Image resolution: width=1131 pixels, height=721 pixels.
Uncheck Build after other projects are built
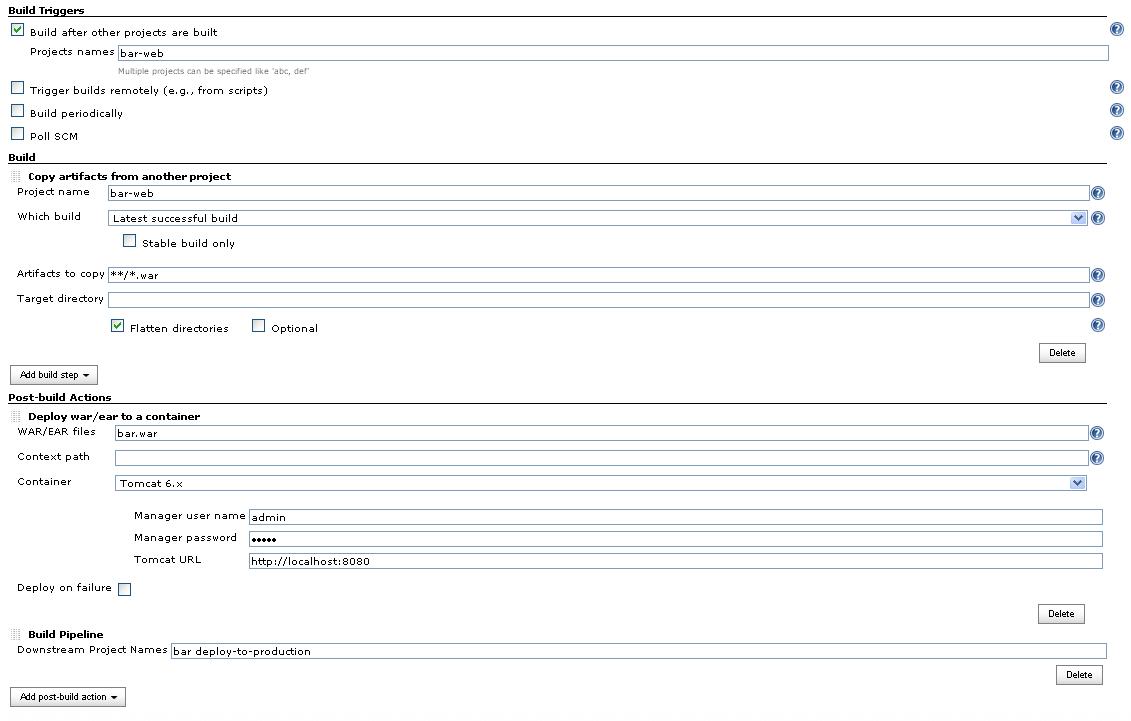17,30
